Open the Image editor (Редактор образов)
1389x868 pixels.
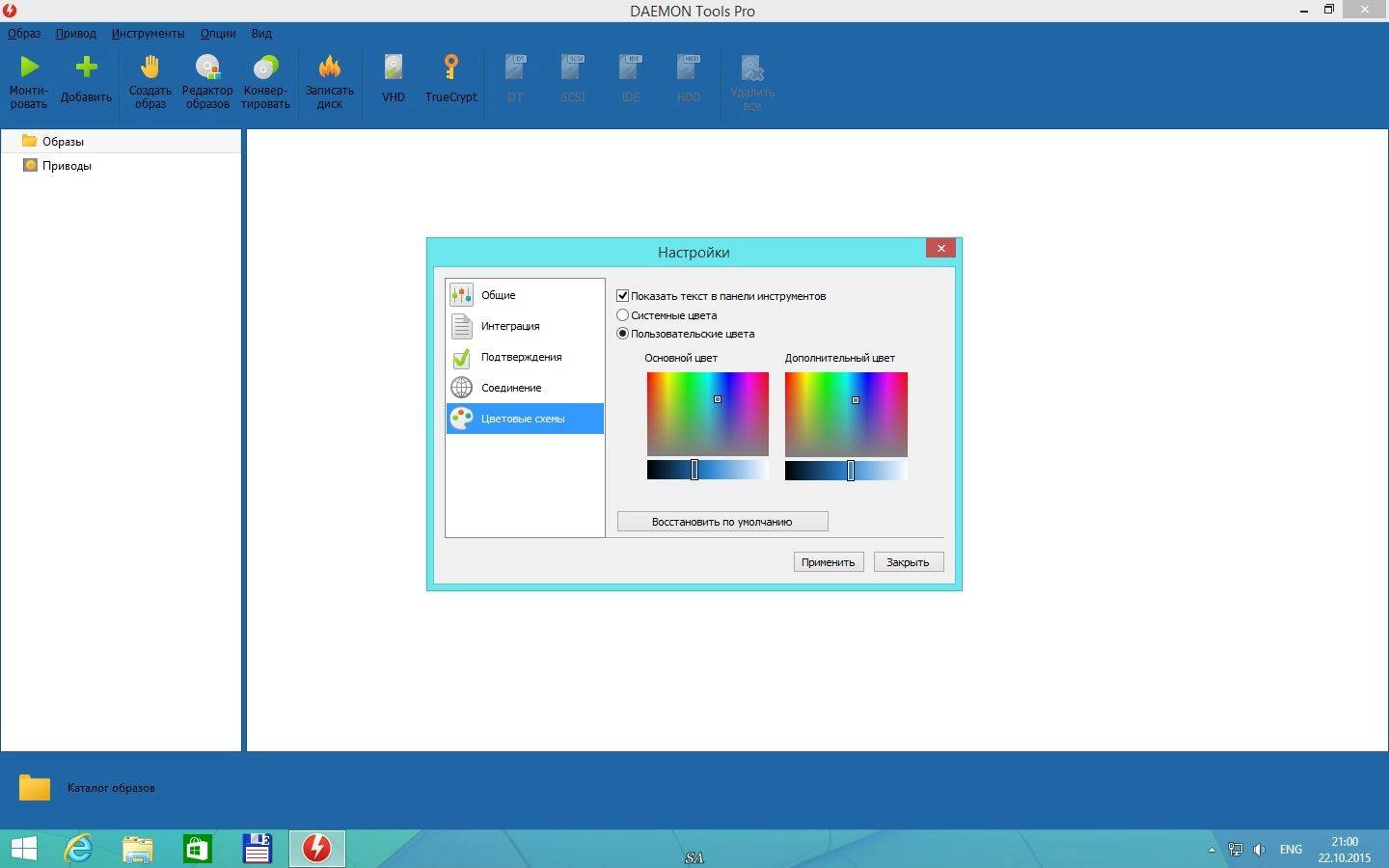coord(207,67)
